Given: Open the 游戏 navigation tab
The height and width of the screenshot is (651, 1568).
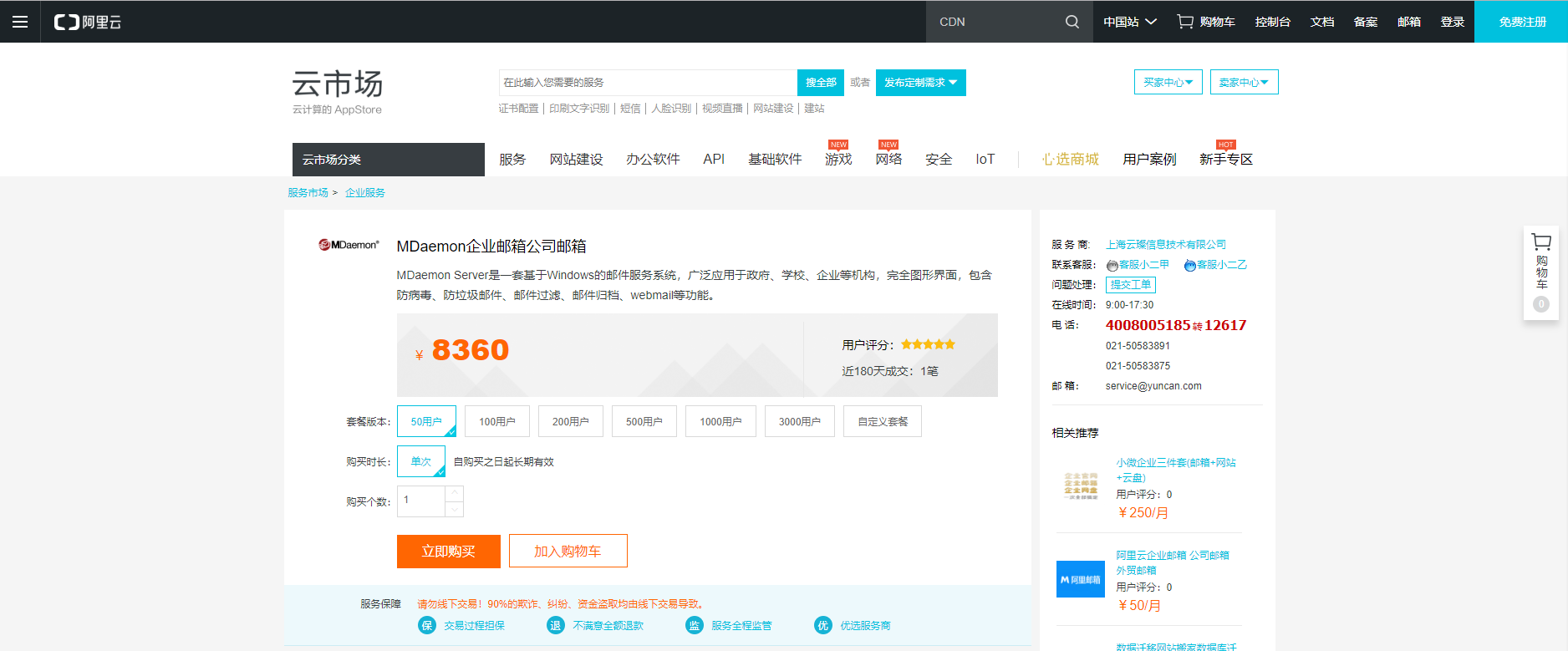Looking at the screenshot, I should point(838,159).
